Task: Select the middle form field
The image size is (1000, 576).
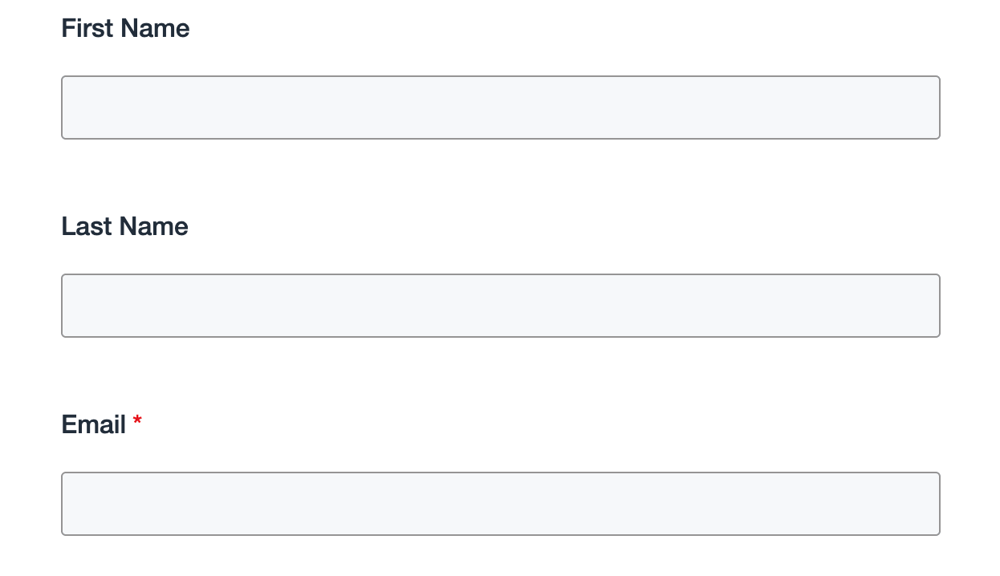Action: [500, 306]
